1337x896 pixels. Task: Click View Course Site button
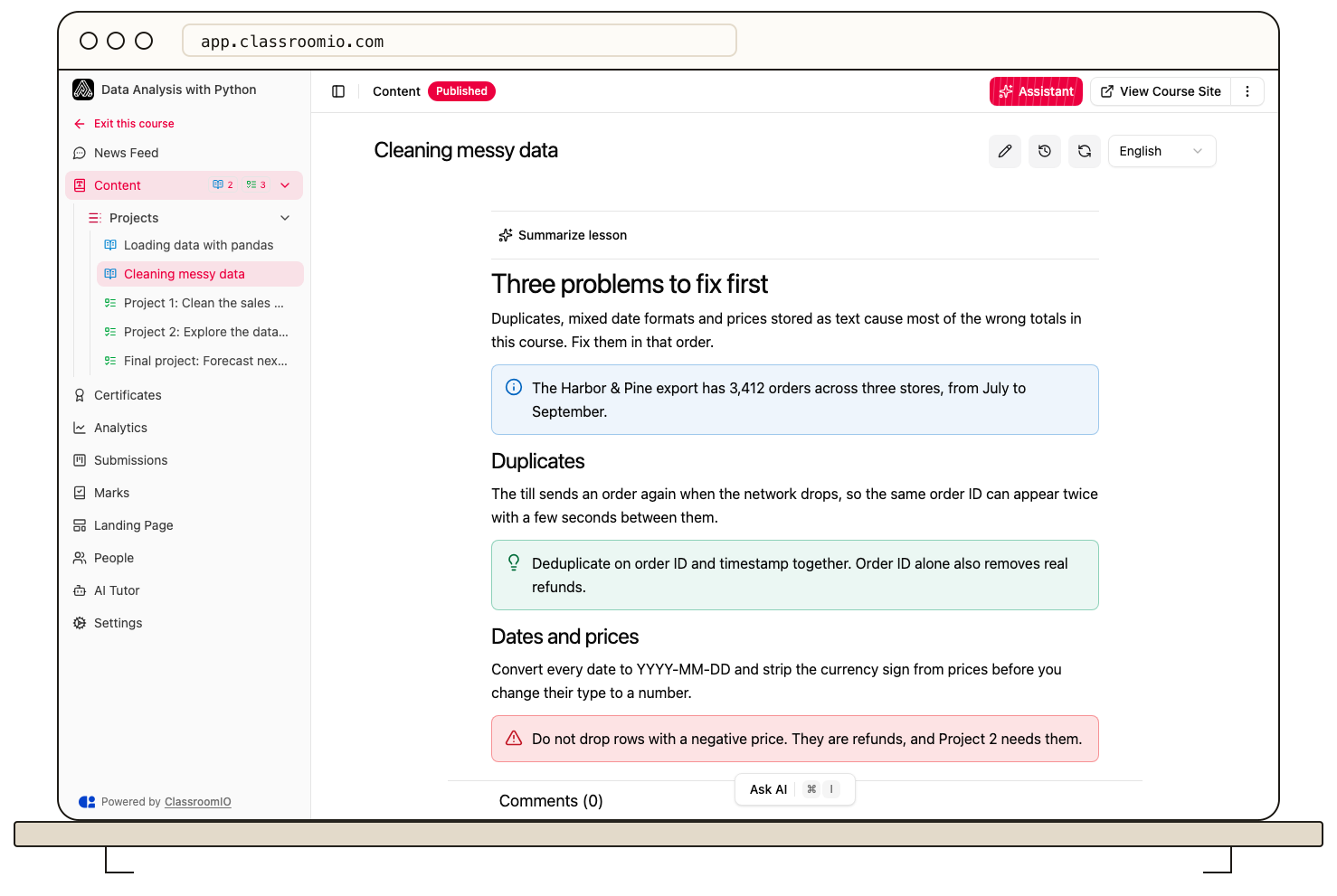[1161, 91]
